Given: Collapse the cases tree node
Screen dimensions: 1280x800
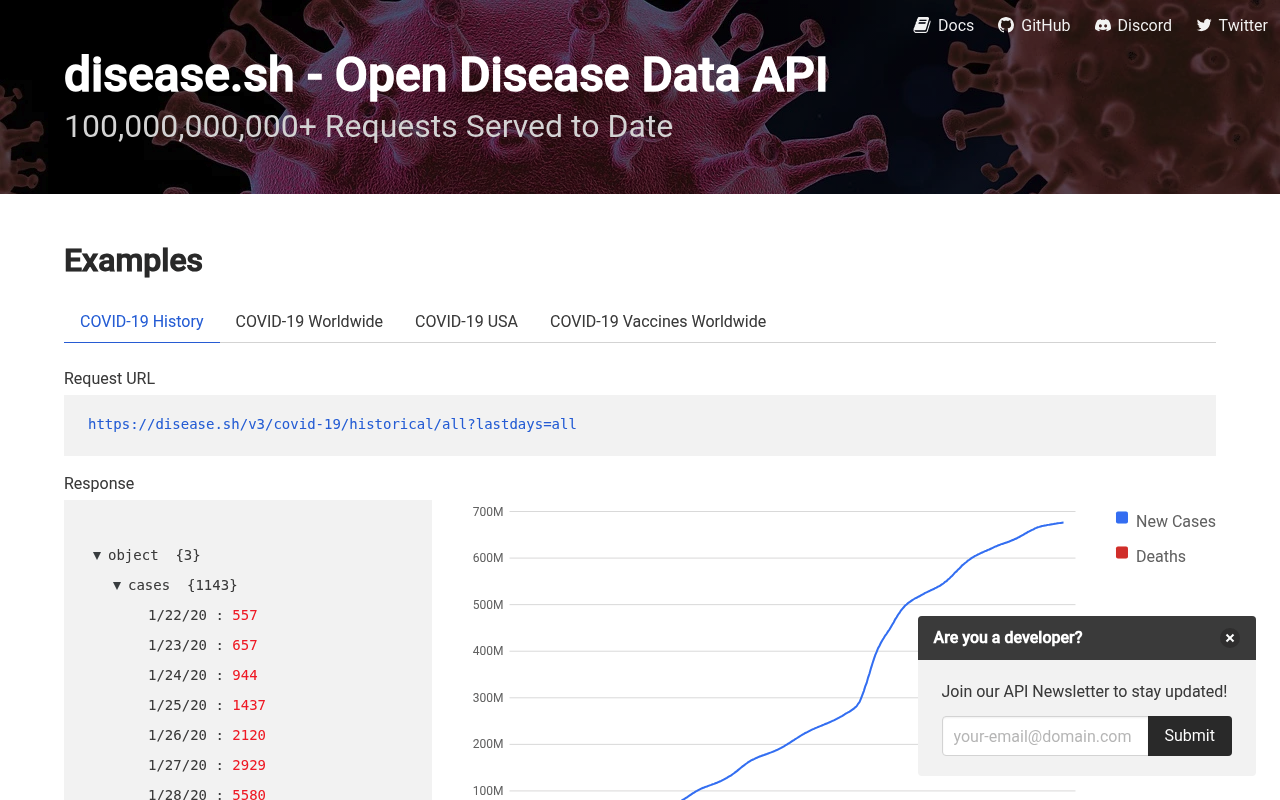Looking at the screenshot, I should [x=117, y=585].
